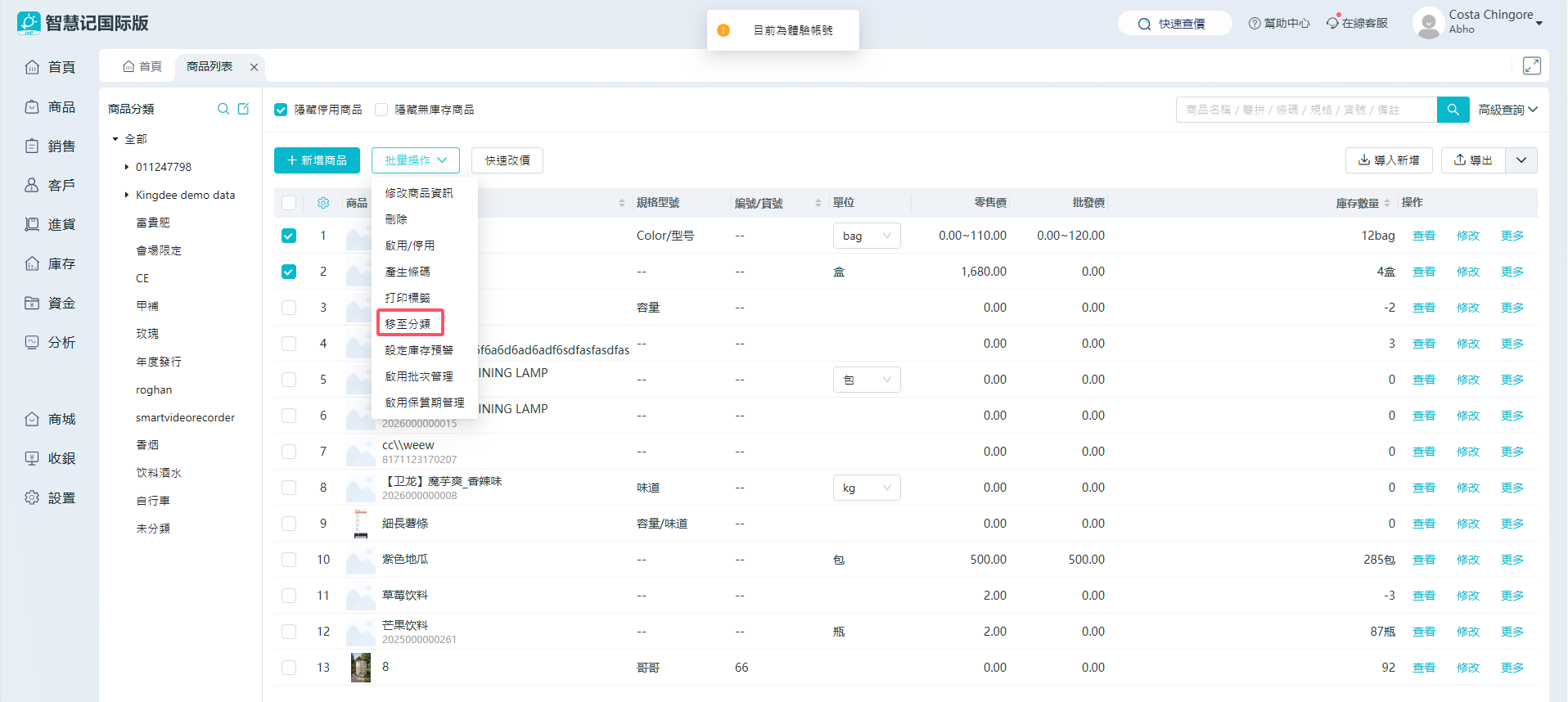Uncheck 隱藏停用商品 checkbox
This screenshot has width=1568, height=702.
coord(281,110)
